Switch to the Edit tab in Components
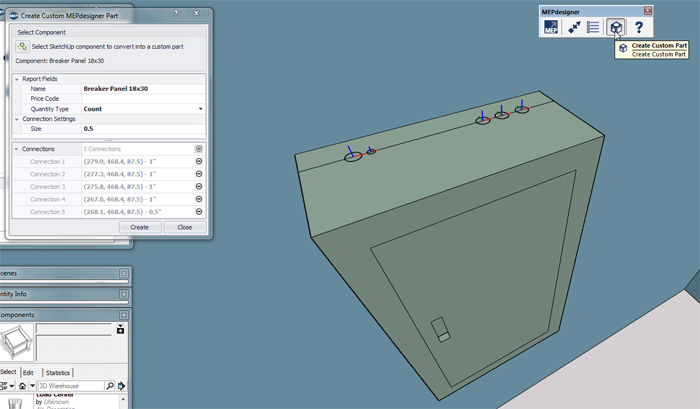The height and width of the screenshot is (409, 700). 28,372
